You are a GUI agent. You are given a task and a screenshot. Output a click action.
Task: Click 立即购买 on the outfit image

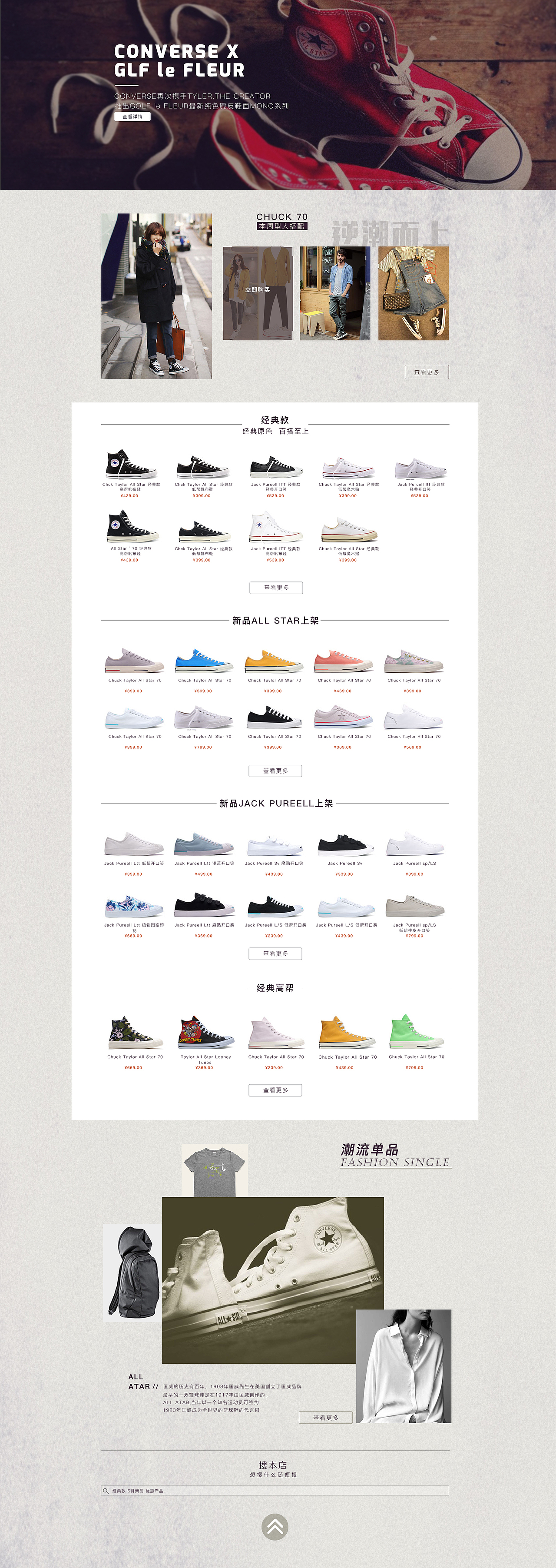click(x=257, y=290)
